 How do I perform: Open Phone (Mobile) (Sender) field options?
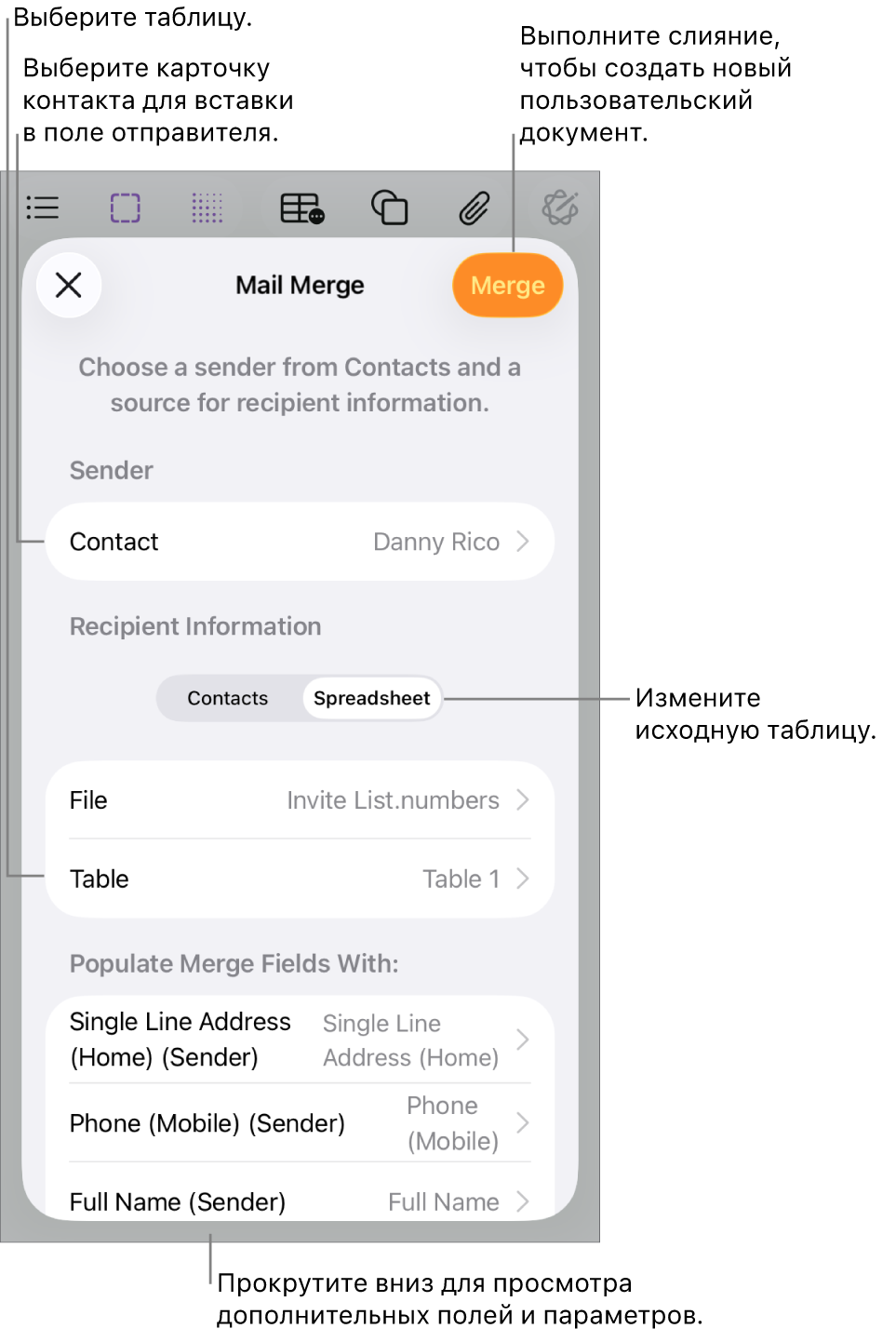click(x=300, y=1123)
